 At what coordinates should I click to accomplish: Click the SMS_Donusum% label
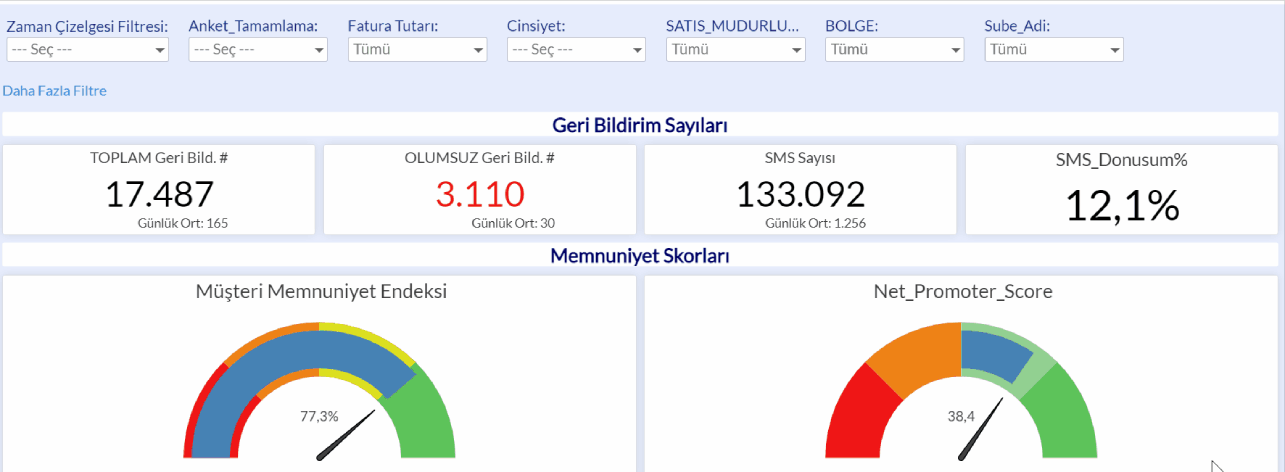point(1122,159)
